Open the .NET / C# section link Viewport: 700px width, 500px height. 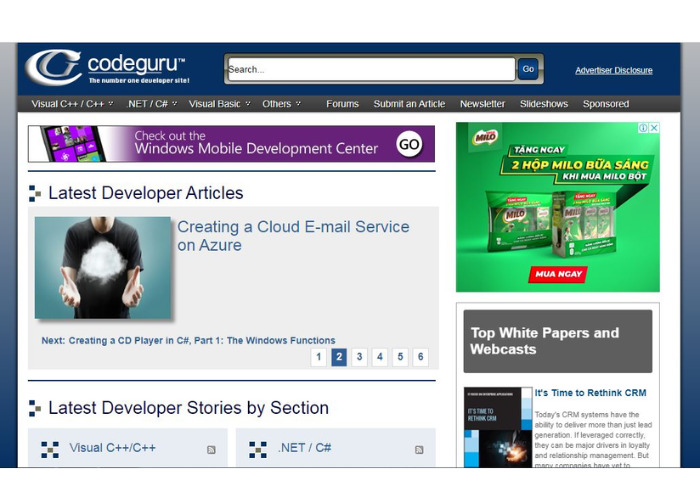[x=304, y=448]
